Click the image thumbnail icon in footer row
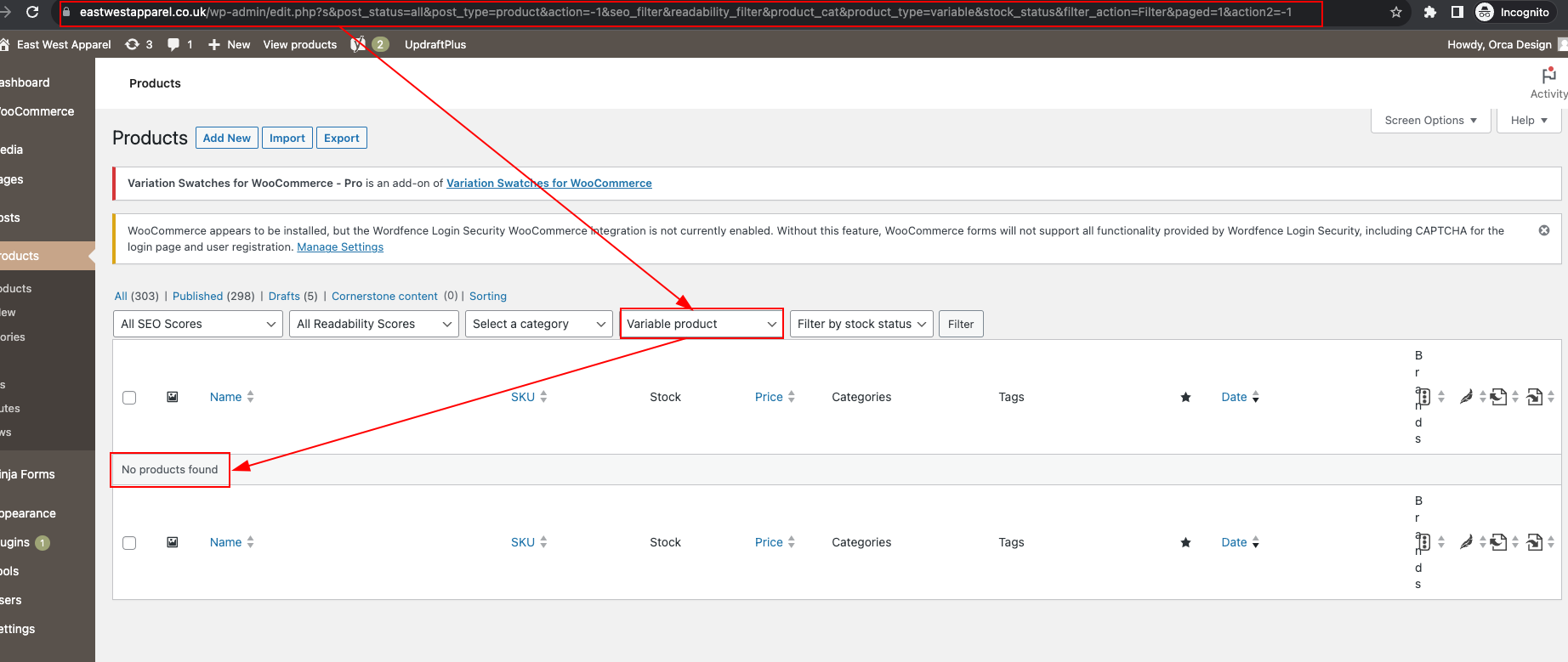The height and width of the screenshot is (662, 1568). point(173,542)
